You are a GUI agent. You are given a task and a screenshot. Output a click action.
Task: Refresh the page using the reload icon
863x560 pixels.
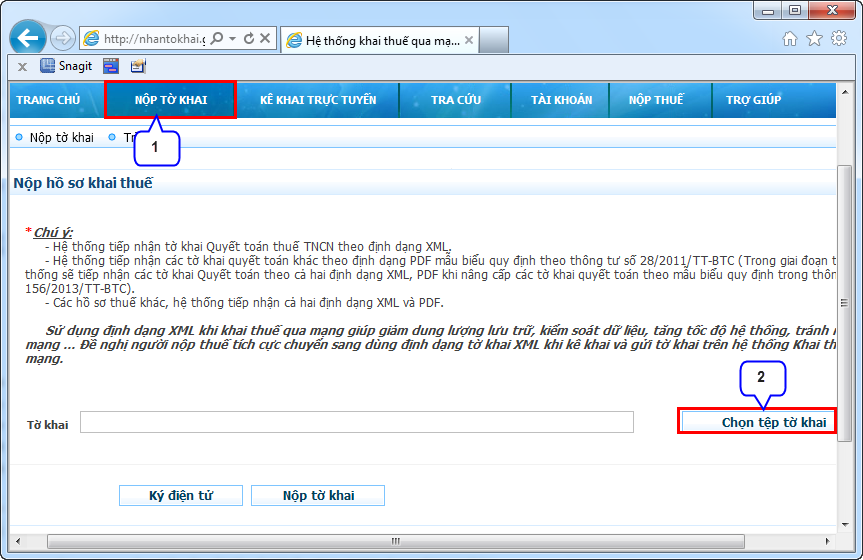(x=248, y=39)
